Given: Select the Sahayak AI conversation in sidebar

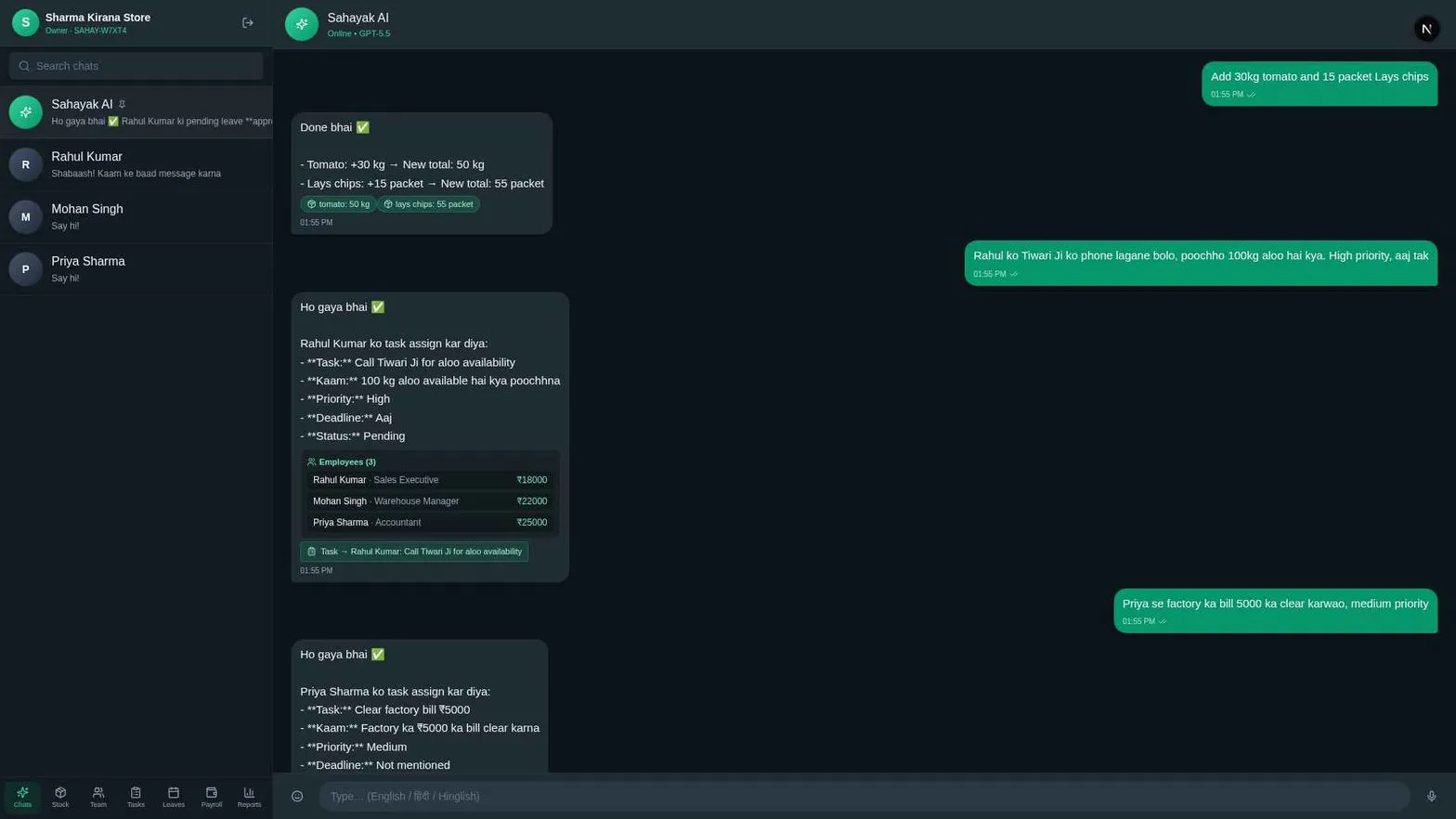Looking at the screenshot, I should (136, 112).
